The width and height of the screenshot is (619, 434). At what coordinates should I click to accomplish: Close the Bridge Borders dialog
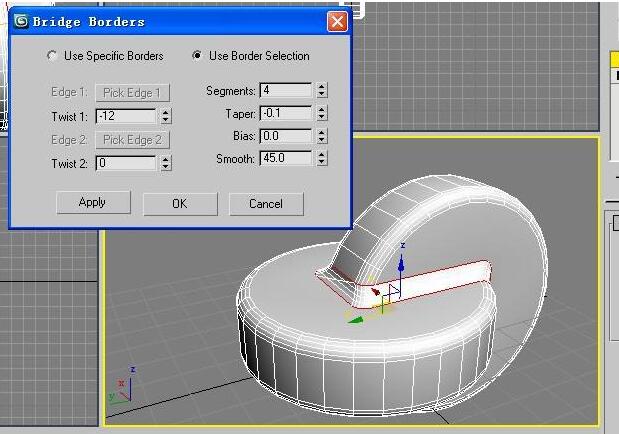(x=337, y=21)
